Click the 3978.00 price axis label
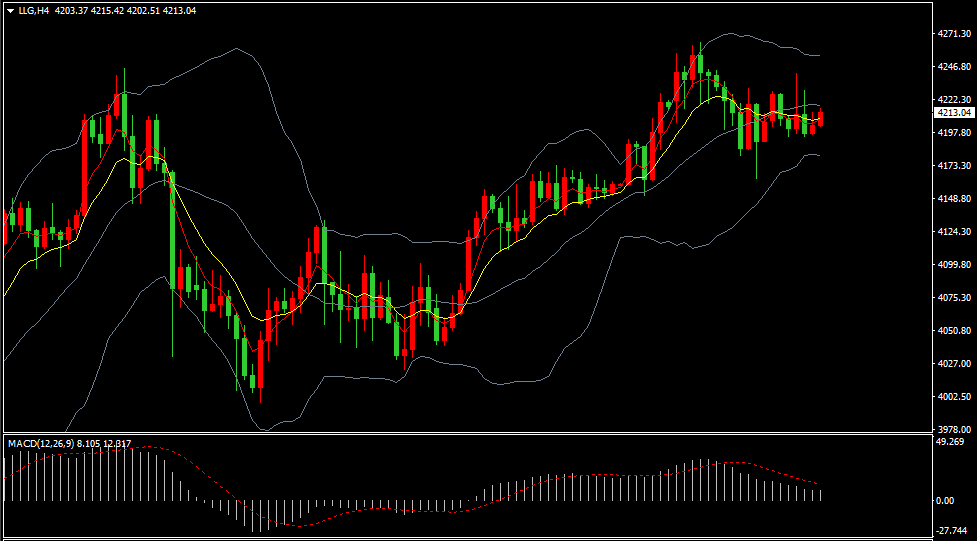977x541 pixels. [x=954, y=430]
